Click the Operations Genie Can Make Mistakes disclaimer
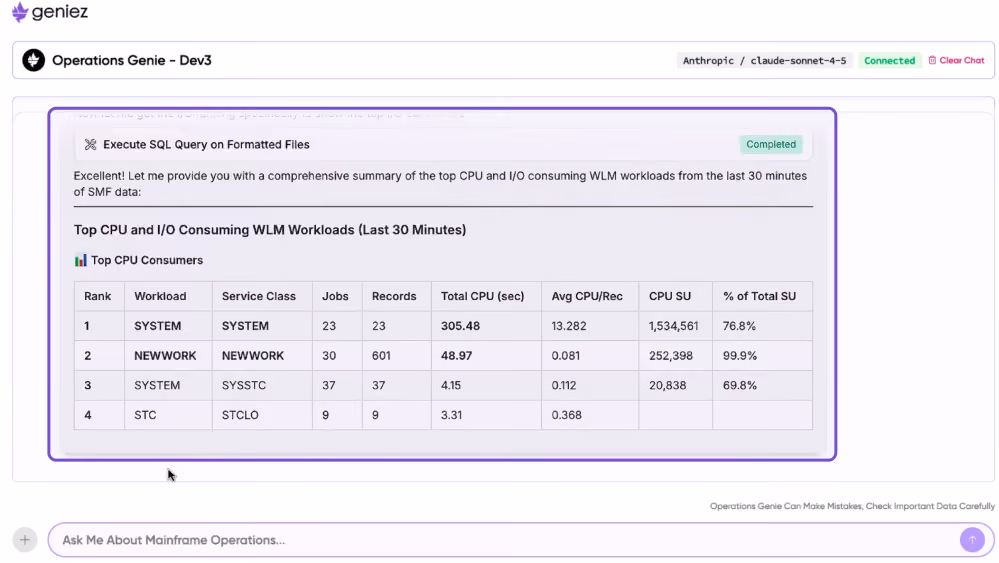The image size is (999, 563). click(852, 506)
